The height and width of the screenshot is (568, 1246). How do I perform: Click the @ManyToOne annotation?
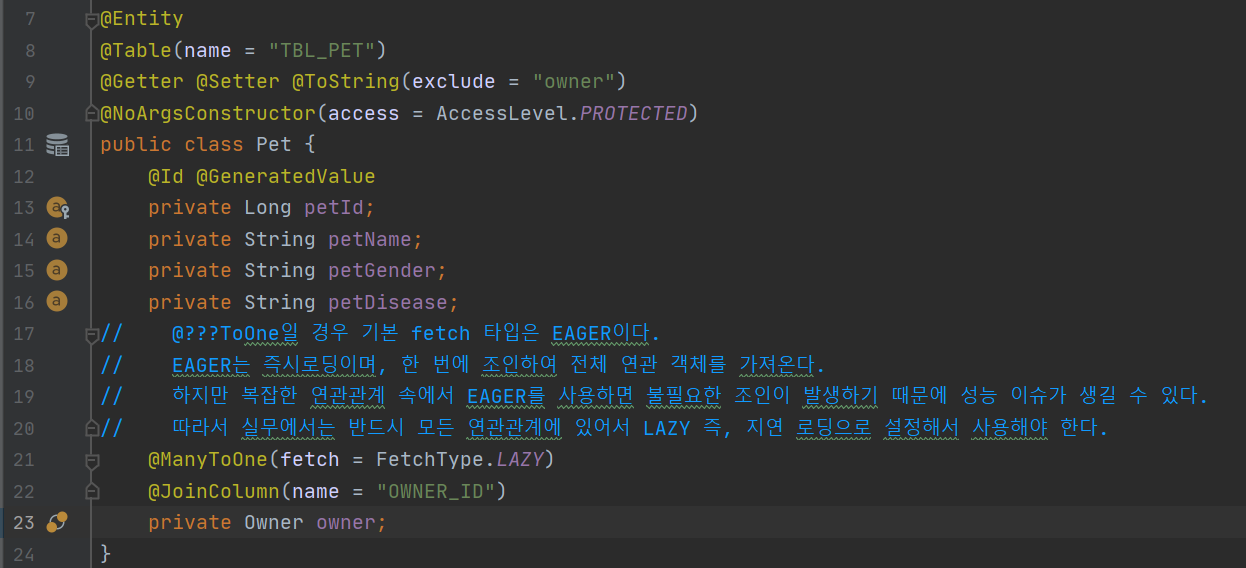click(x=208, y=459)
